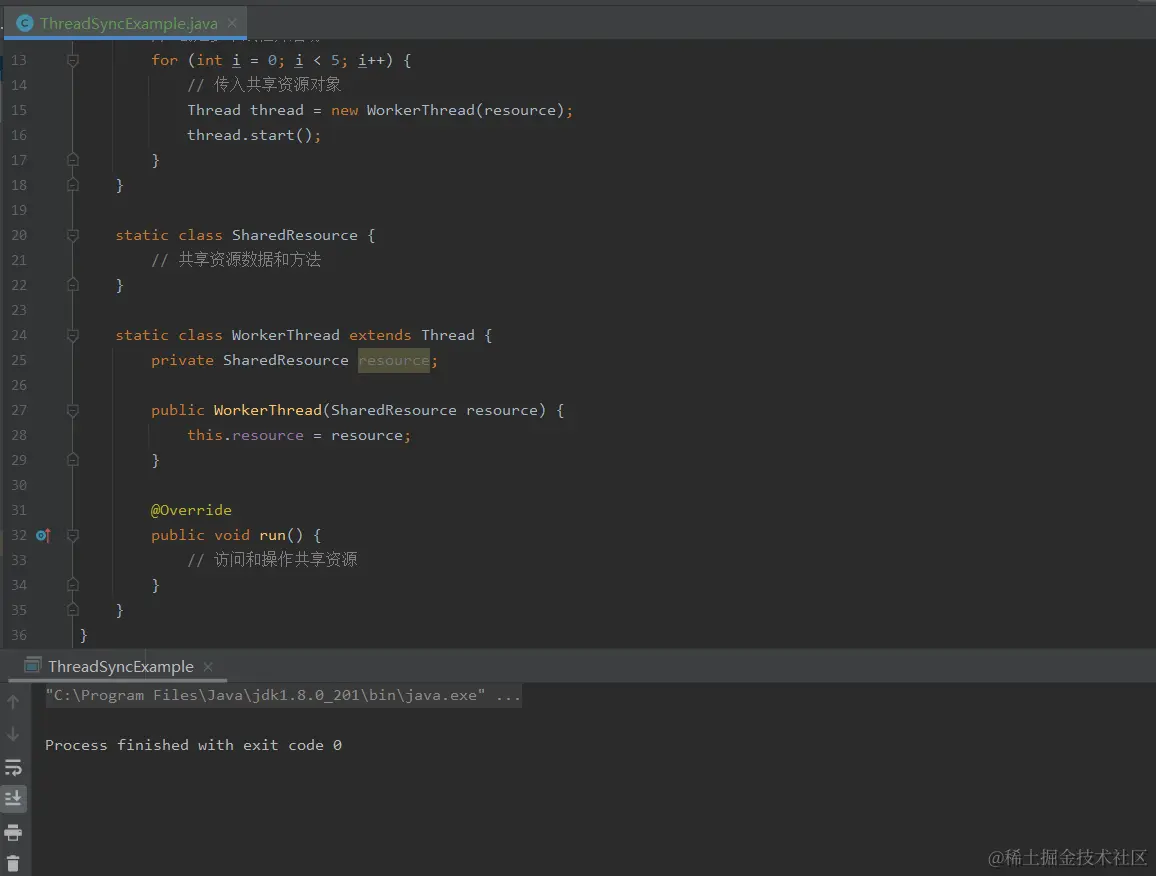Click the Java class icon on editor tab
This screenshot has height=876, width=1156.
[x=25, y=24]
